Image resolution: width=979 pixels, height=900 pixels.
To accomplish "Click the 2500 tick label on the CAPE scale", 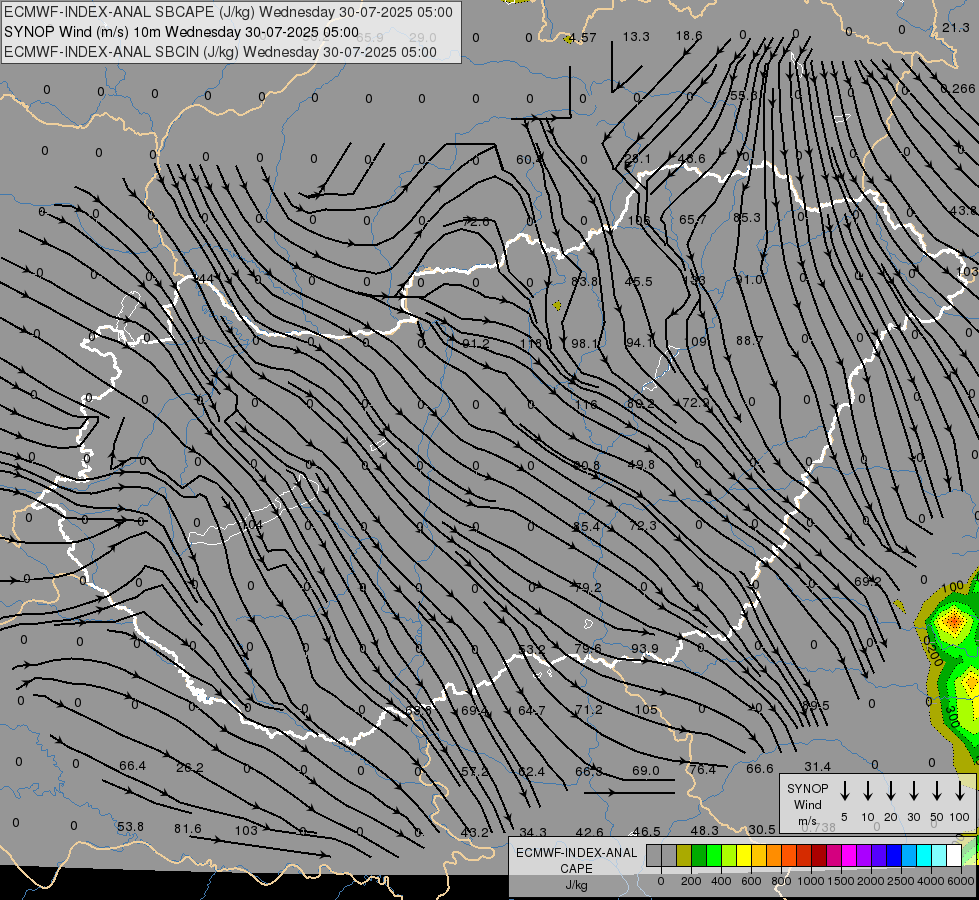I will [x=901, y=881].
